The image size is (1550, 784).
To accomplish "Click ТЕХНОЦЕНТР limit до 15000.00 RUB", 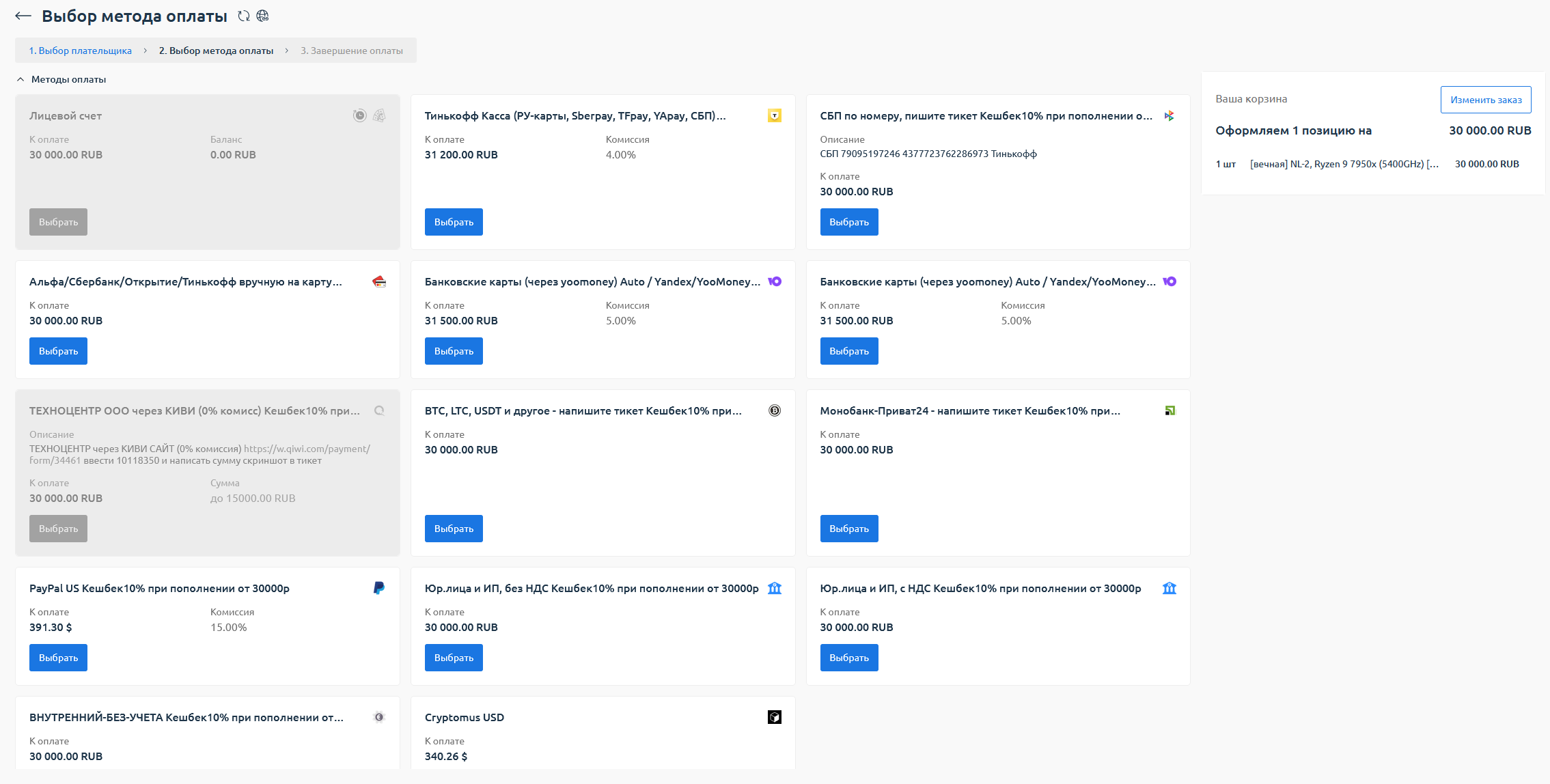I will click(253, 498).
